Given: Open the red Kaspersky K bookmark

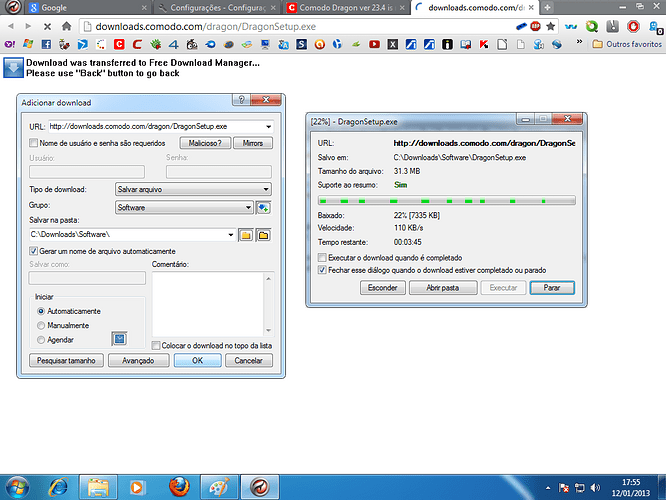Looking at the screenshot, I should [484, 44].
